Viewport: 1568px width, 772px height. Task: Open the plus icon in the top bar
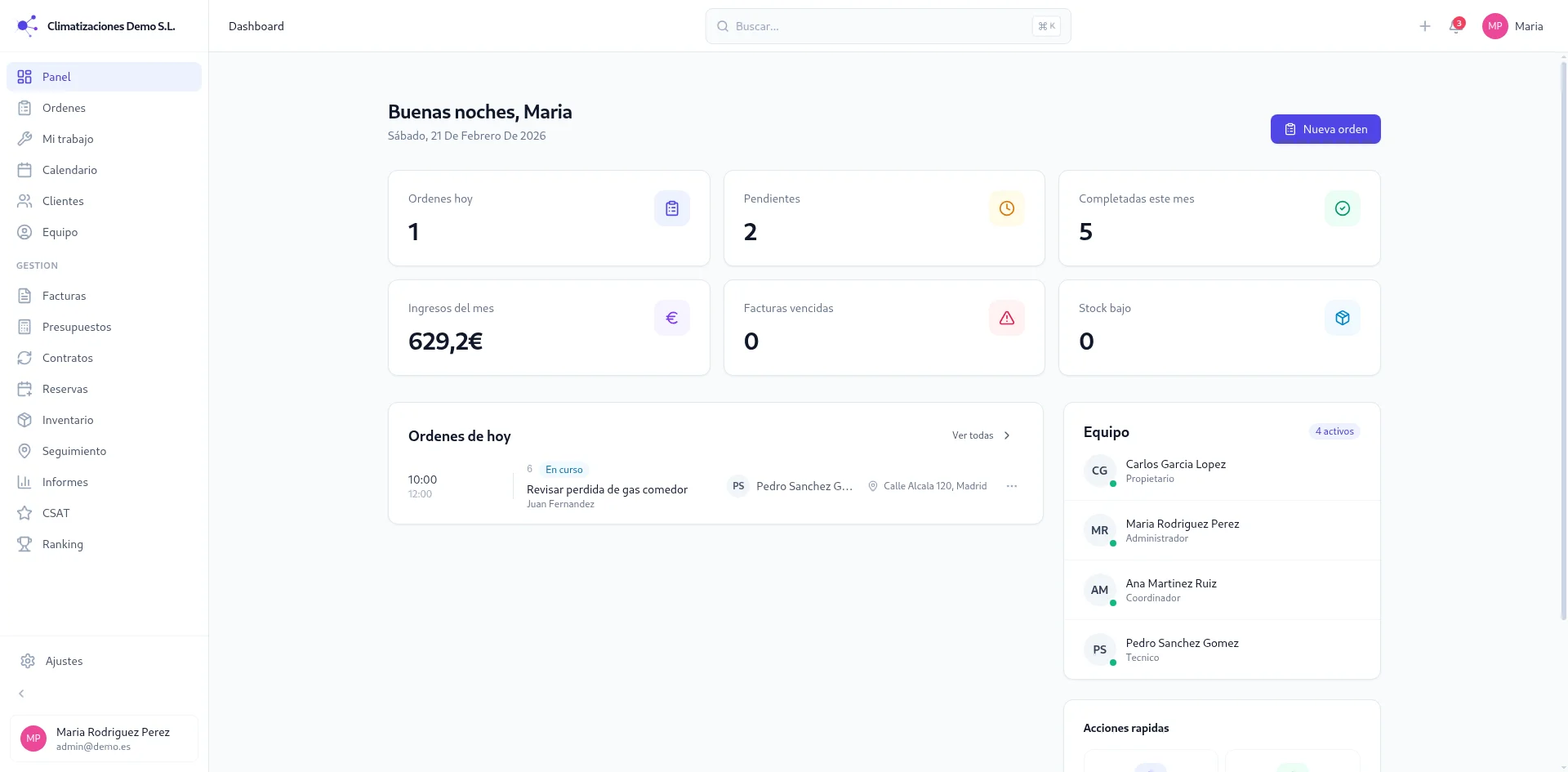point(1424,25)
